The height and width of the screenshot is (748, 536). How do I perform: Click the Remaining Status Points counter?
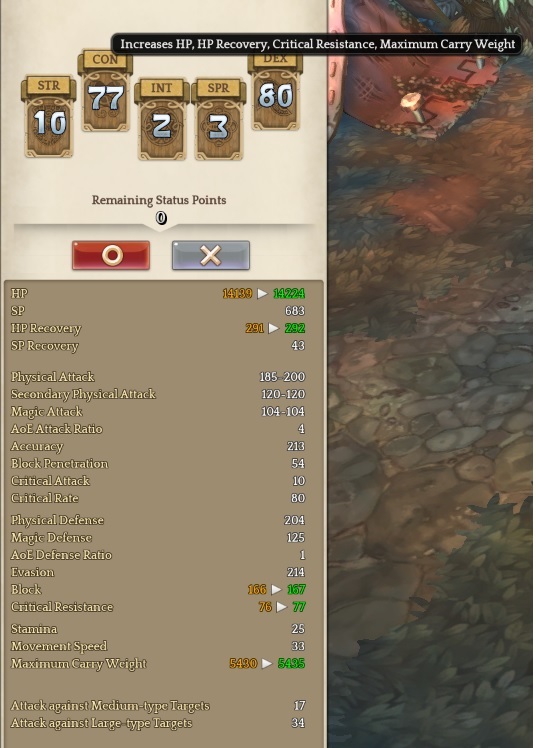coord(161,218)
